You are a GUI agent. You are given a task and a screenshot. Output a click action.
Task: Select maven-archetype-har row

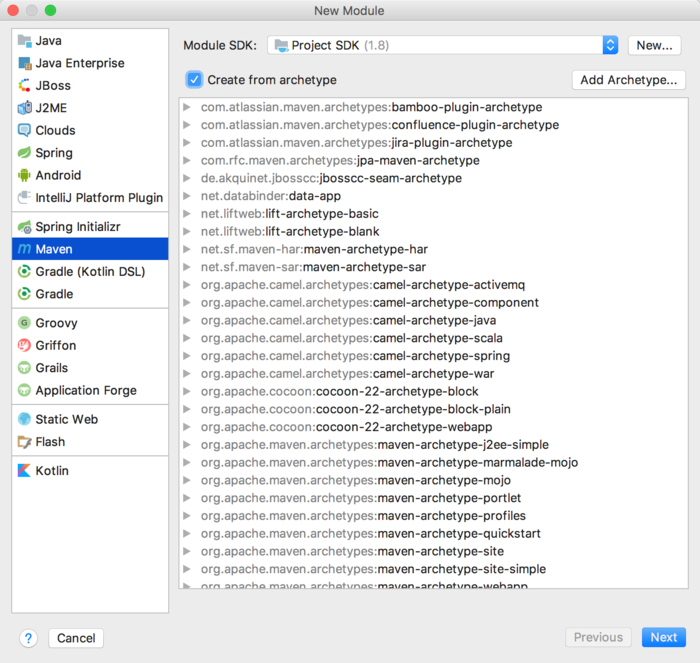click(433, 249)
